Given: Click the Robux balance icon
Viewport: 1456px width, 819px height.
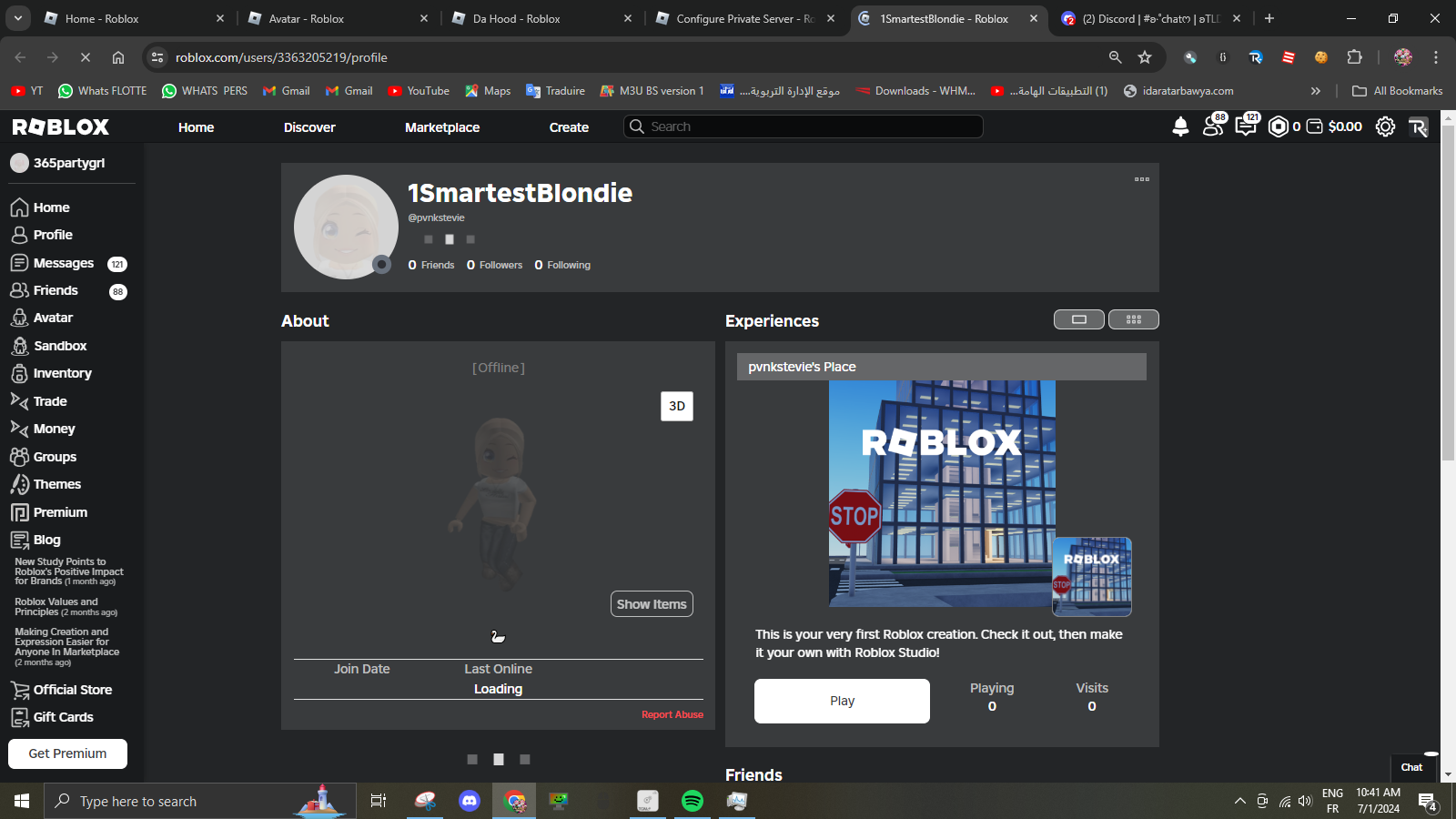Looking at the screenshot, I should click(1279, 126).
